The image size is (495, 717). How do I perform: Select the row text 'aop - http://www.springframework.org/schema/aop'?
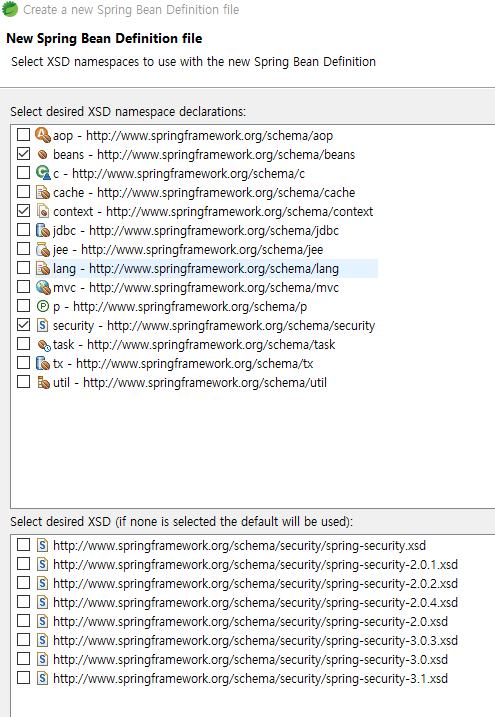(193, 136)
